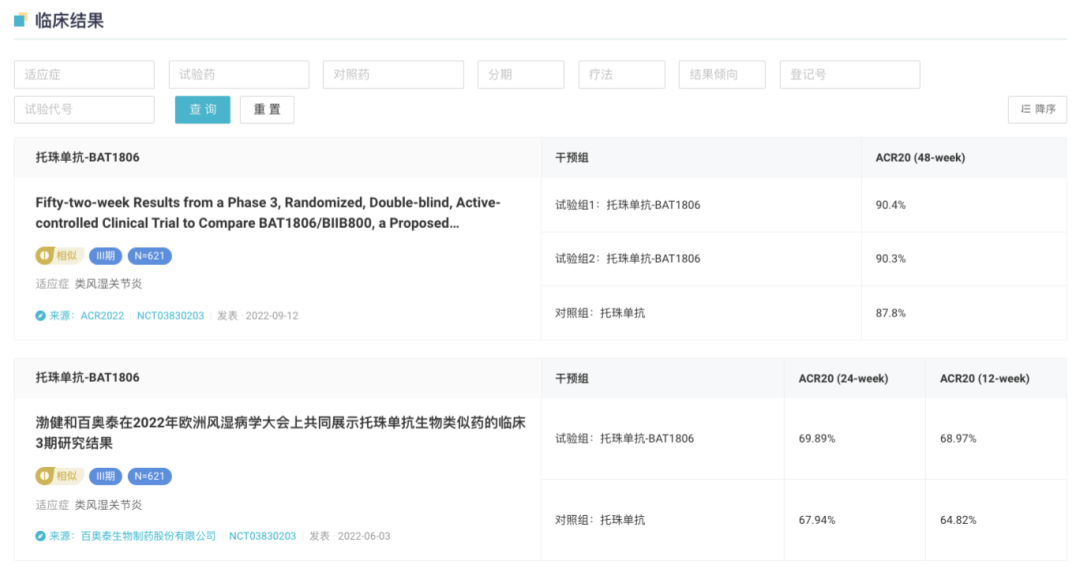The width and height of the screenshot is (1080, 572).
Task: Click the 对照药 filter input field
Action: (x=393, y=74)
